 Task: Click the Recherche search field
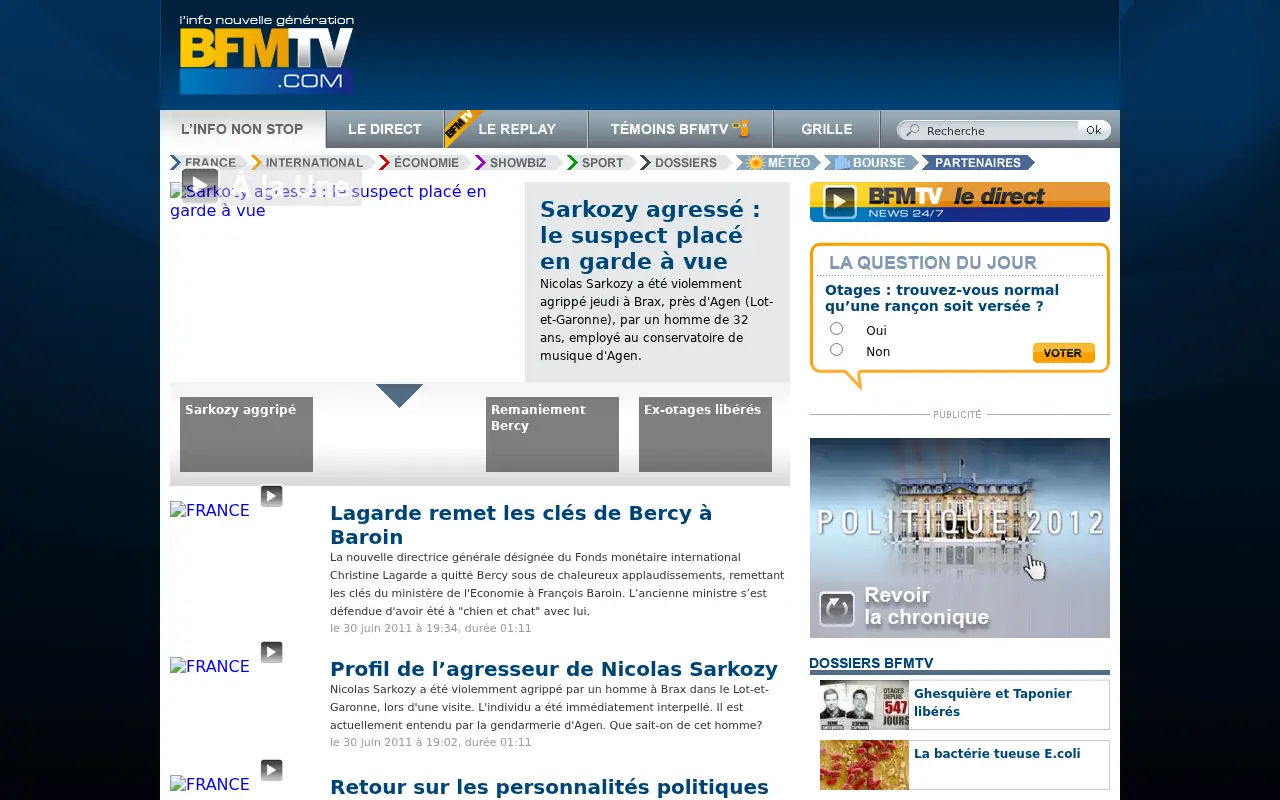[x=1000, y=131]
